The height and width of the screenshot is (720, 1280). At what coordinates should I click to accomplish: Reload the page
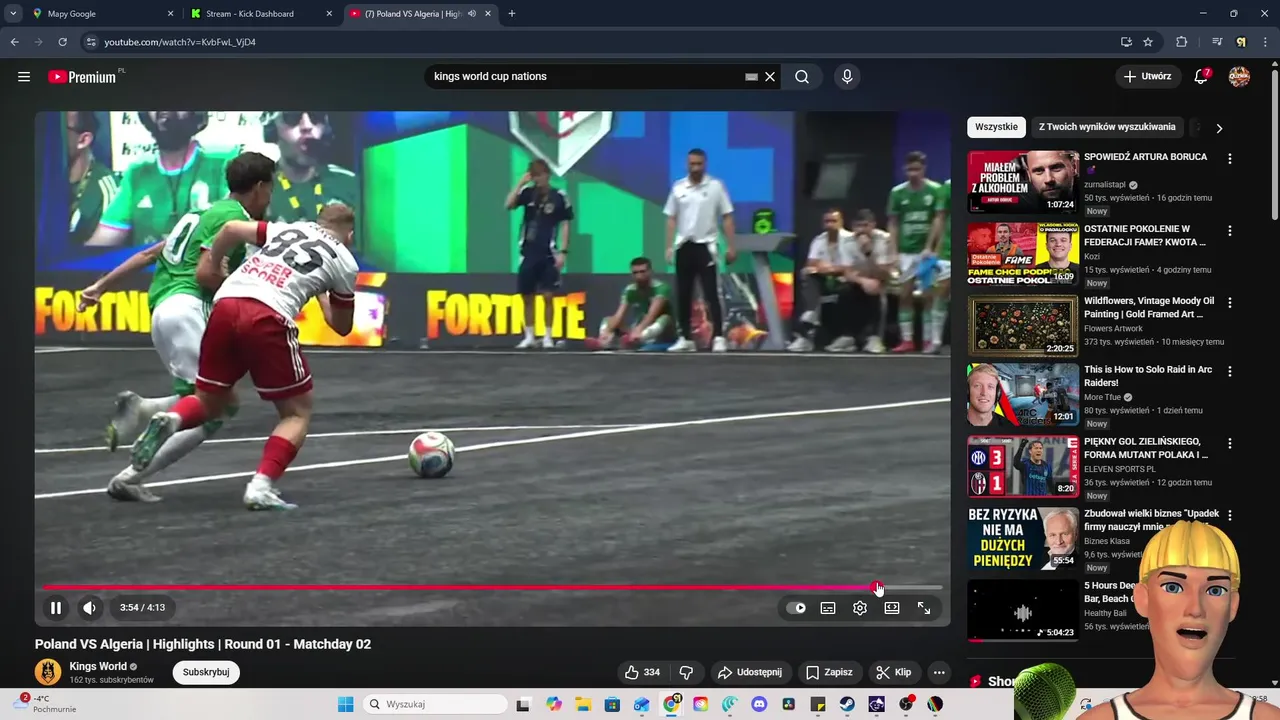point(62,42)
